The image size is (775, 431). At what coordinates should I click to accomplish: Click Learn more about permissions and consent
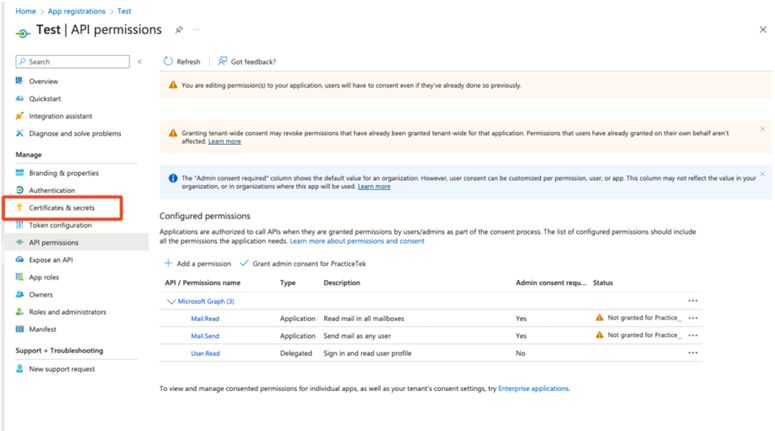pyautogui.click(x=357, y=241)
